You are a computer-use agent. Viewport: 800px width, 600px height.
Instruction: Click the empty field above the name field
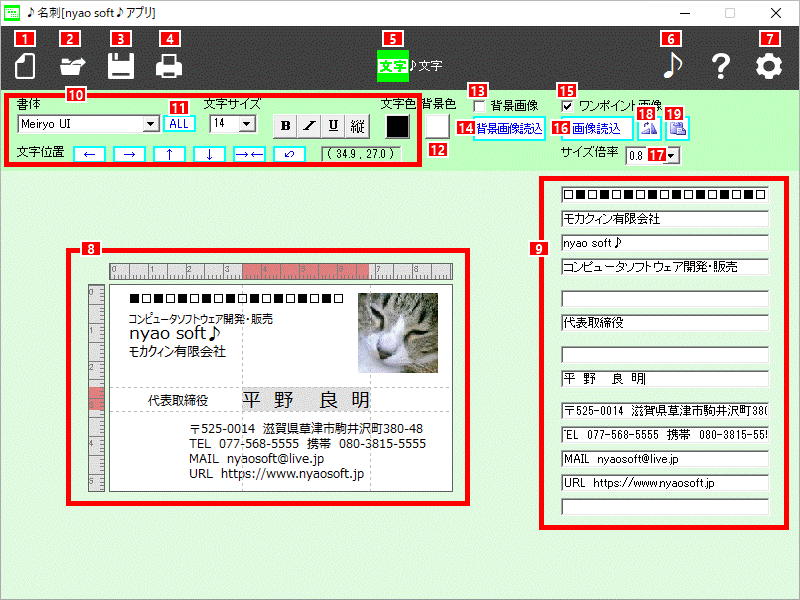(665, 355)
